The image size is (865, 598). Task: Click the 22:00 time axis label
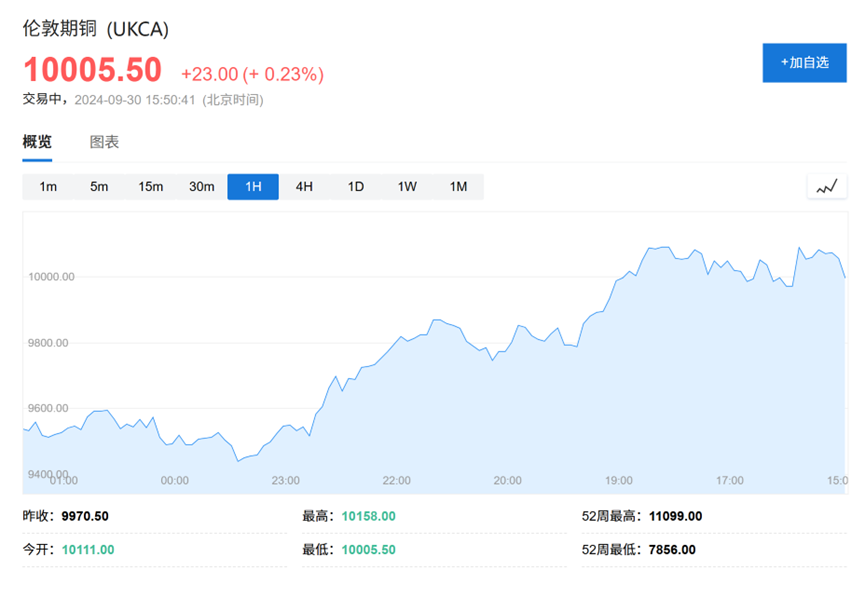click(x=397, y=480)
